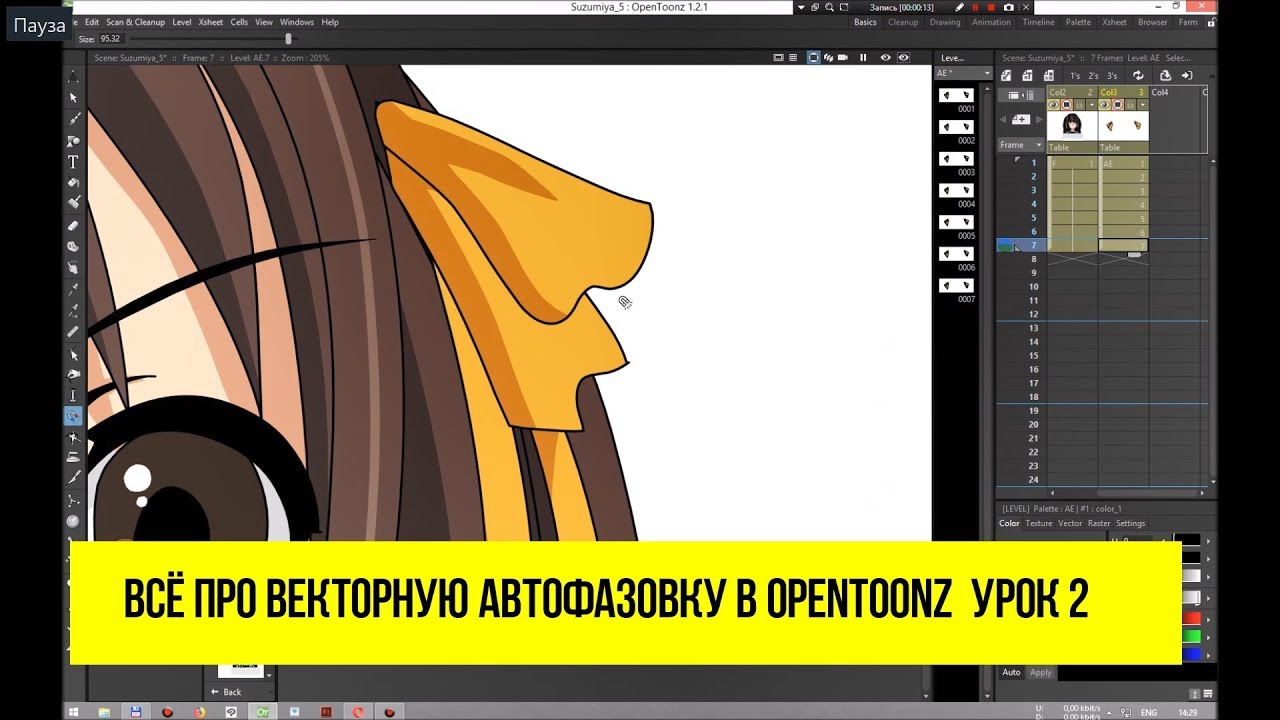Open Col2 column options dropdown arrow
The width and height of the screenshot is (1280, 720).
1091,104
